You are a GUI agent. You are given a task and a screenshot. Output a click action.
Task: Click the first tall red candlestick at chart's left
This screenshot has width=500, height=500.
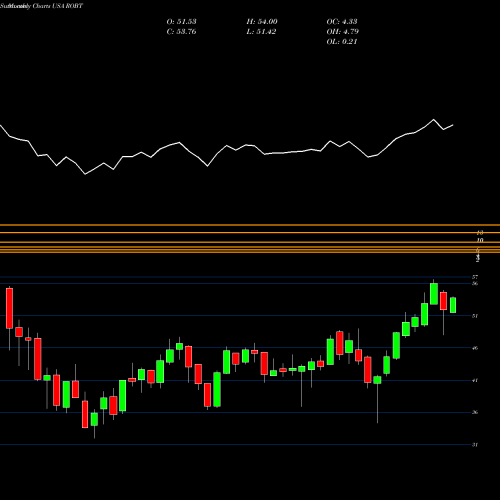tap(9, 308)
